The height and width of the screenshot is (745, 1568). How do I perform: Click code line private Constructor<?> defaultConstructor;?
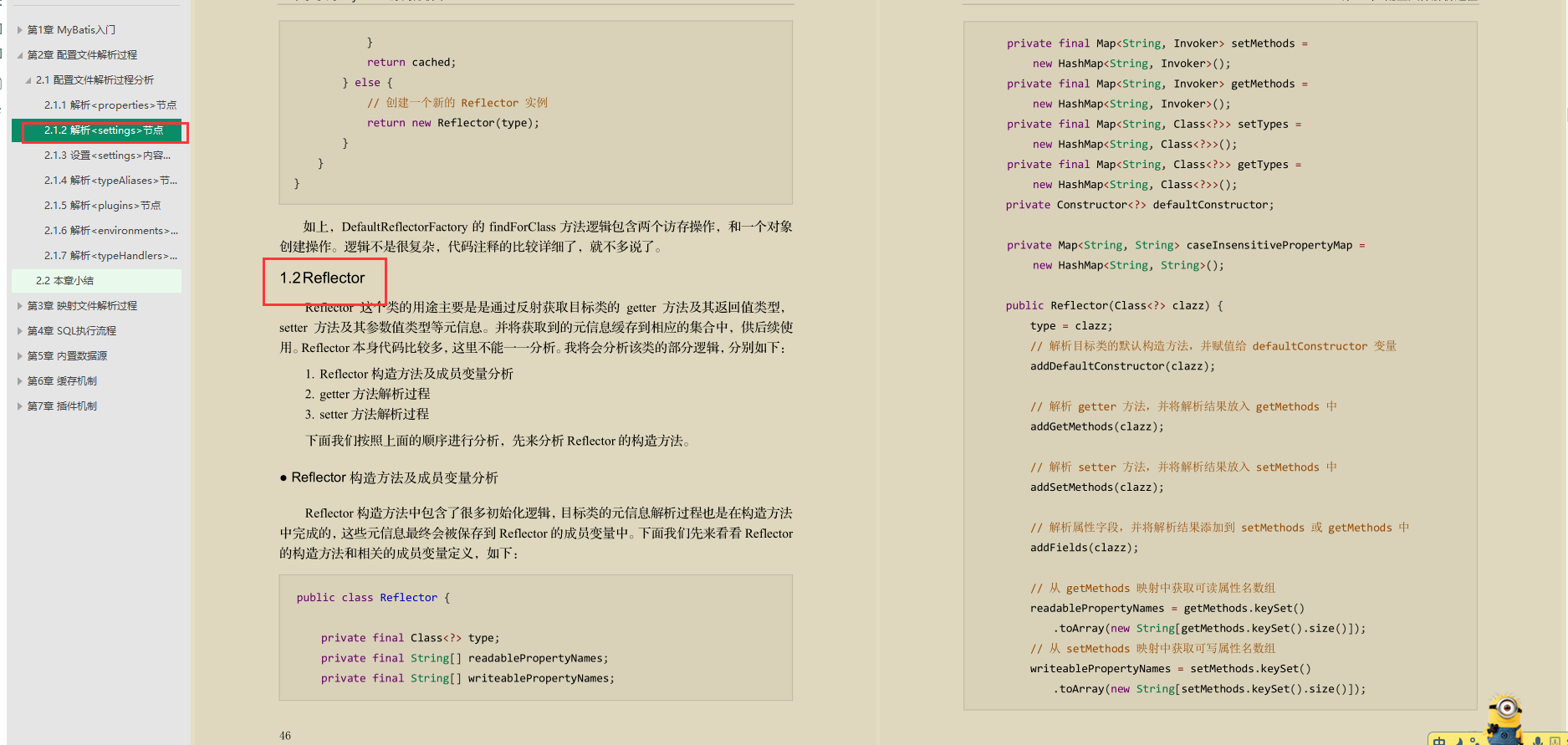[1140, 205]
